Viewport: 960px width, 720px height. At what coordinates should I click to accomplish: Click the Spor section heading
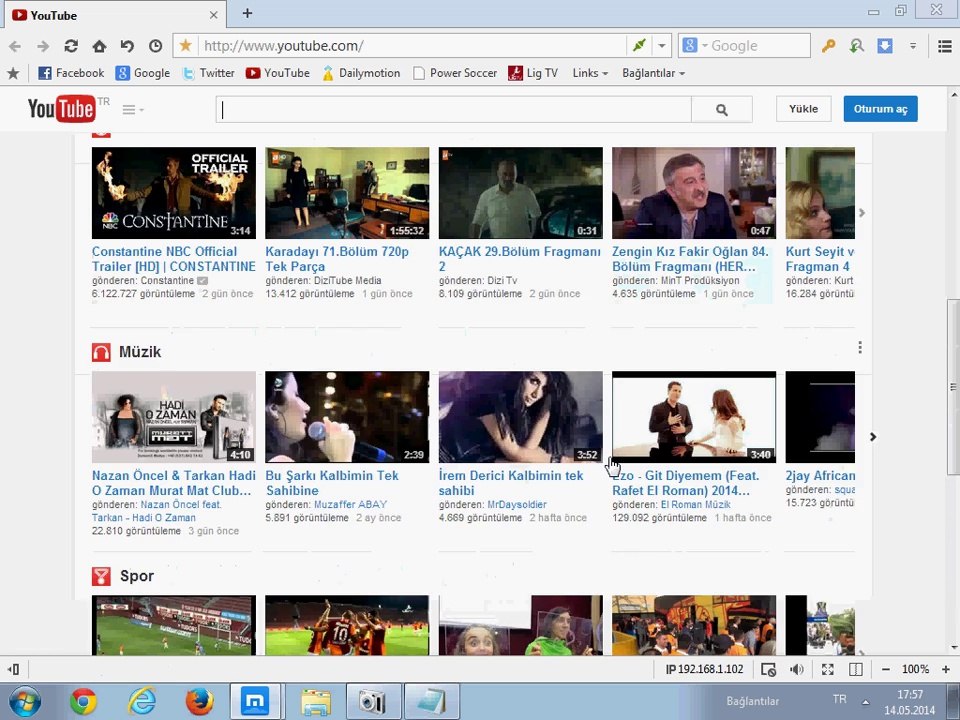tap(137, 576)
